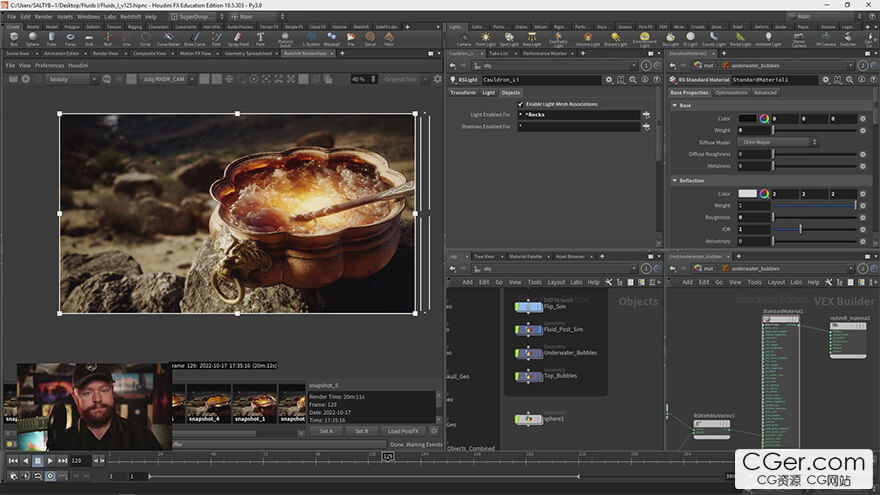Screen dimensions: 880x495
Task: Click the Load PostFX button
Action: 403,431
